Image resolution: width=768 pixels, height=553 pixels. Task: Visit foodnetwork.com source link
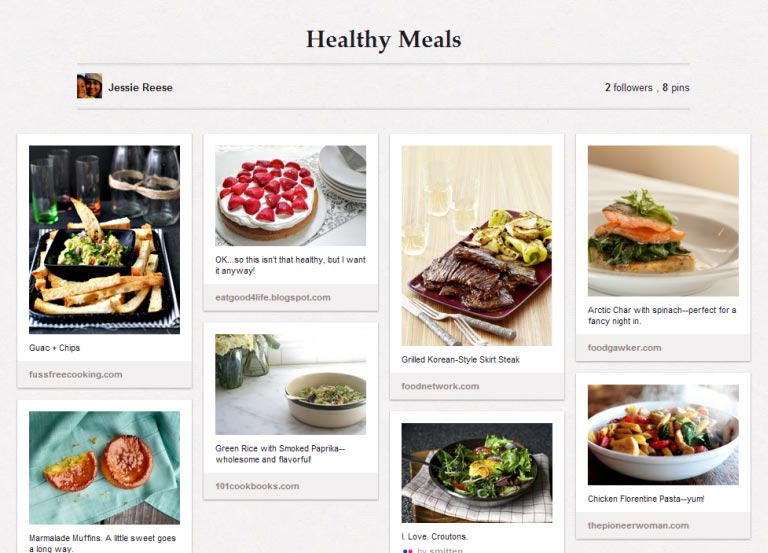440,386
